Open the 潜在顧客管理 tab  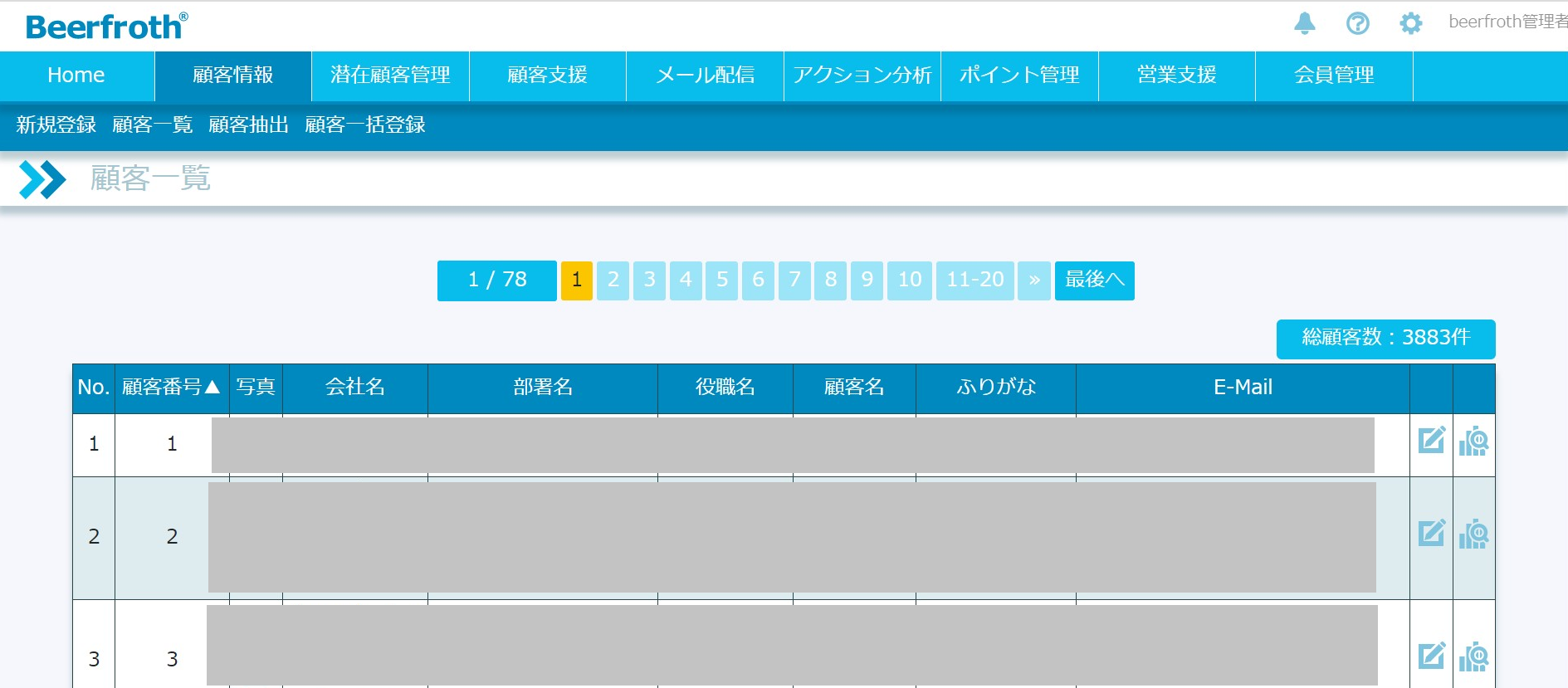click(390, 76)
